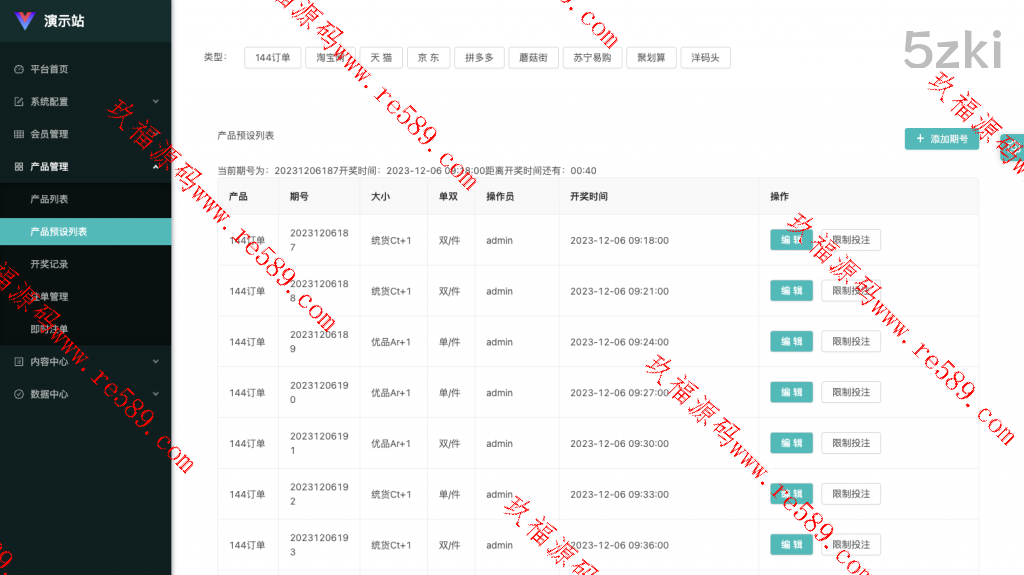Open the 开奖记录 submenu item

(49, 264)
